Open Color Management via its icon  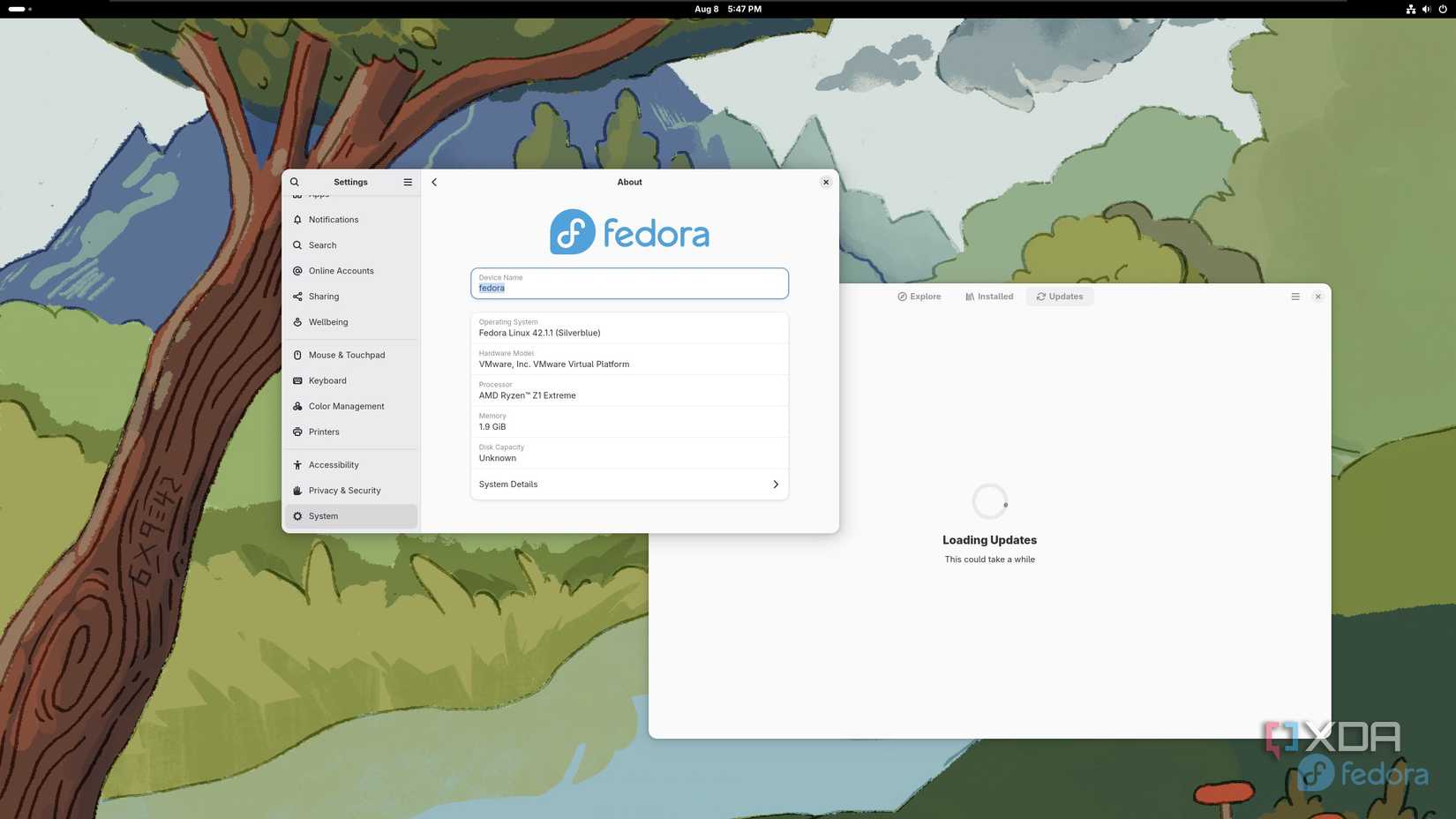coord(297,405)
